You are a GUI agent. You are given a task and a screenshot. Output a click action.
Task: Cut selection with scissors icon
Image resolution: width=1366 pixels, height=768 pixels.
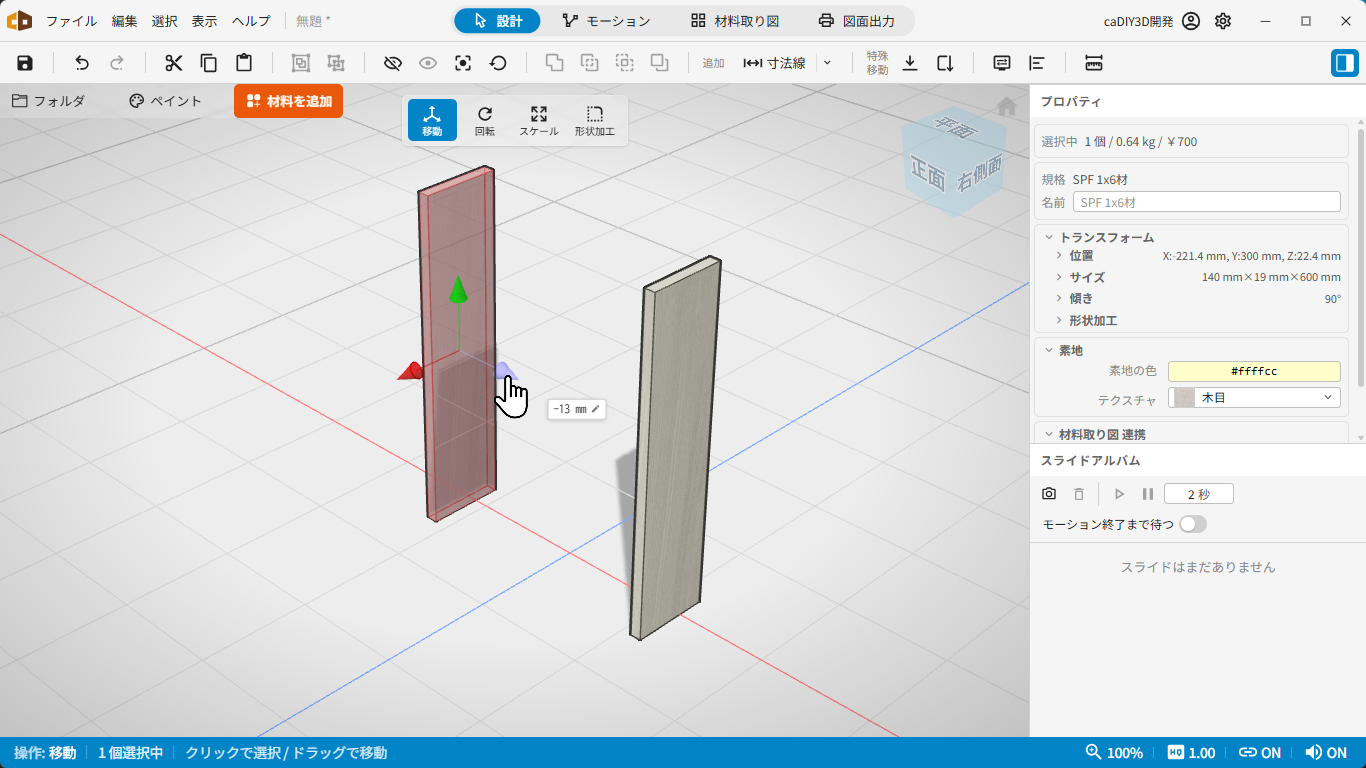coord(174,63)
